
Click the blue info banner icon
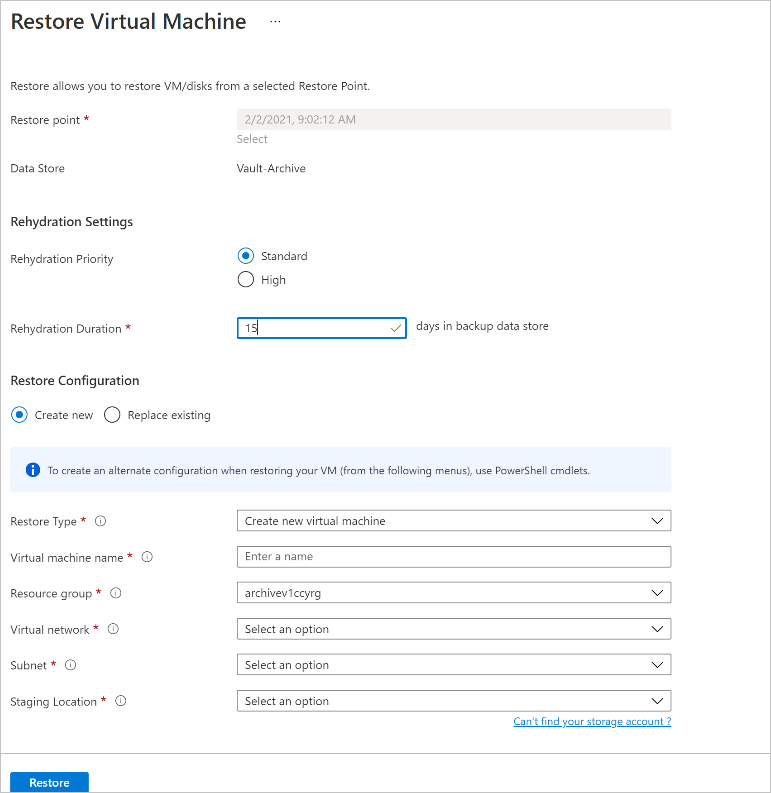pos(32,470)
